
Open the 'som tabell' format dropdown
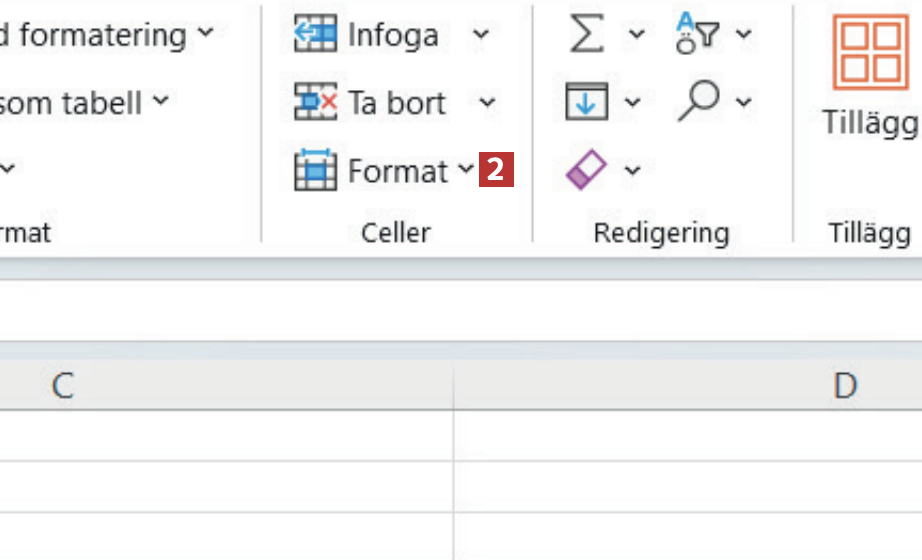(x=161, y=101)
